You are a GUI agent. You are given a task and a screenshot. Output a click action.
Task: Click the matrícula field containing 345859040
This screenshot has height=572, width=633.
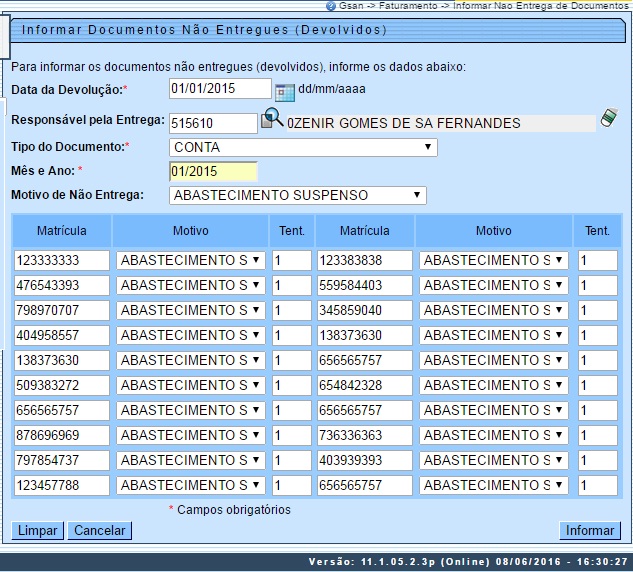pyautogui.click(x=364, y=310)
